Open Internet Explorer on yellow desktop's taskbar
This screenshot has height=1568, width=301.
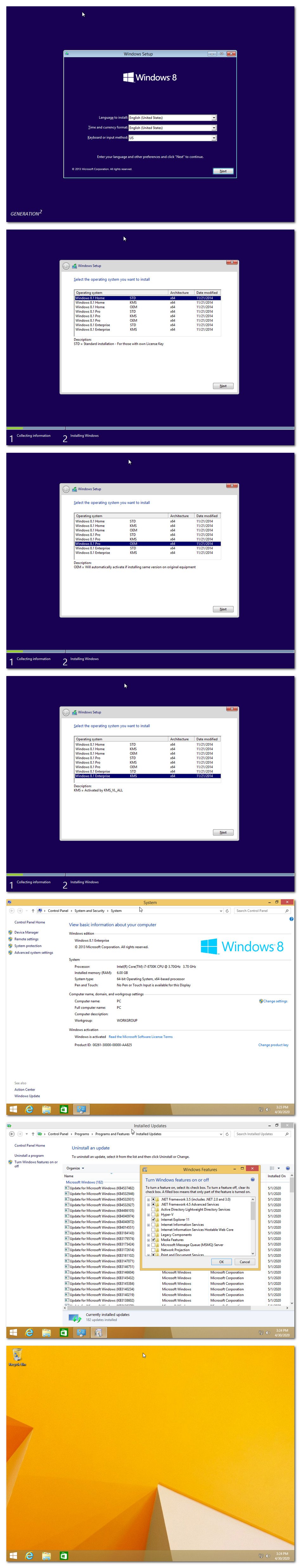pos(29,1556)
